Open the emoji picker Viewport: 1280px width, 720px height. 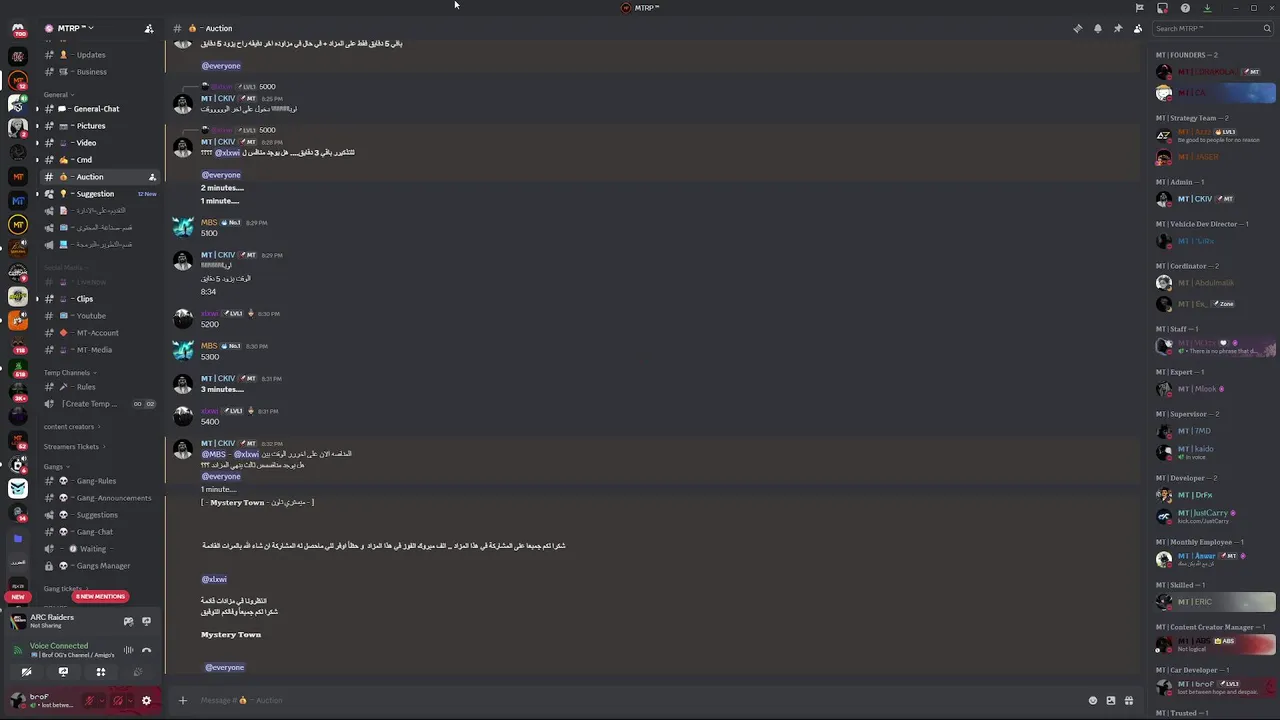(x=1093, y=700)
